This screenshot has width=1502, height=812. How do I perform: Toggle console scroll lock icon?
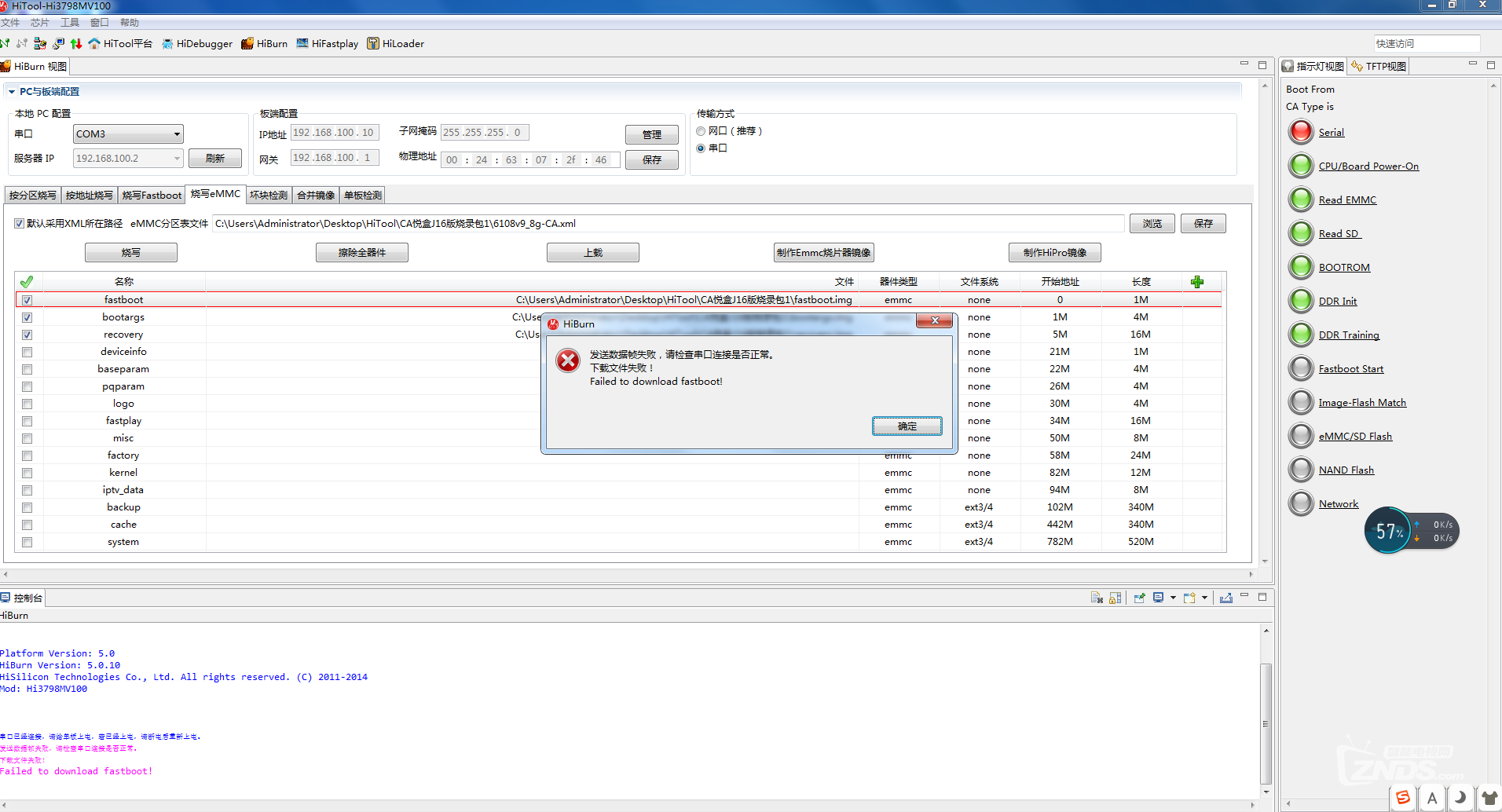[1115, 598]
